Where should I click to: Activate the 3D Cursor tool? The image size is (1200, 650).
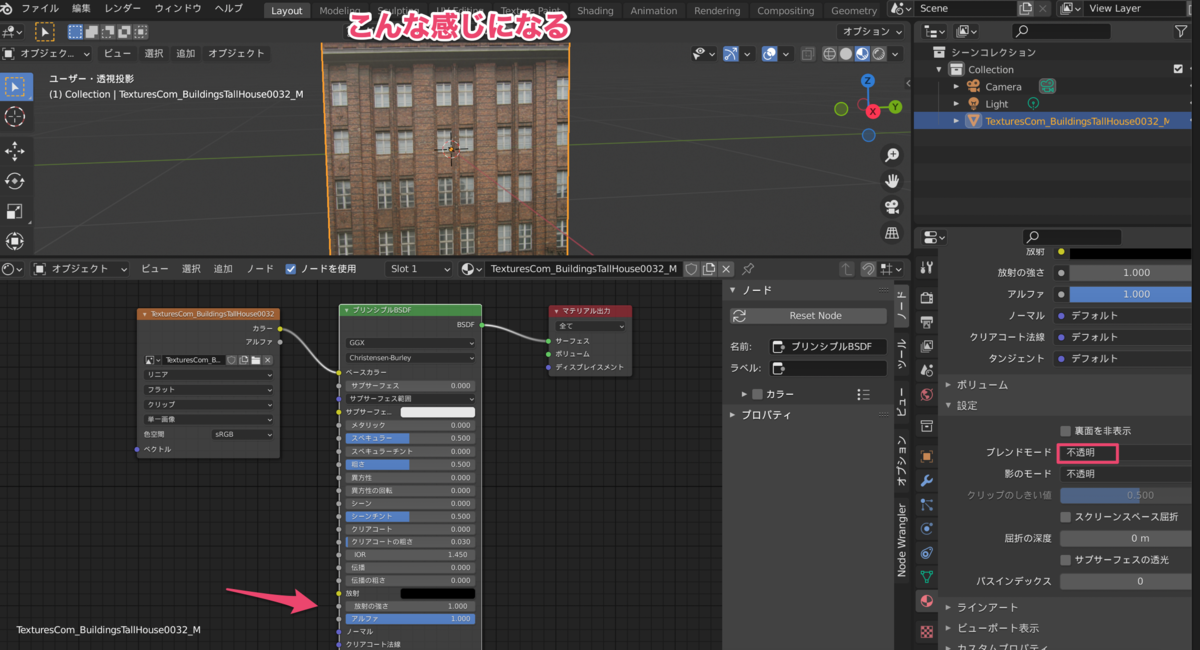click(15, 117)
